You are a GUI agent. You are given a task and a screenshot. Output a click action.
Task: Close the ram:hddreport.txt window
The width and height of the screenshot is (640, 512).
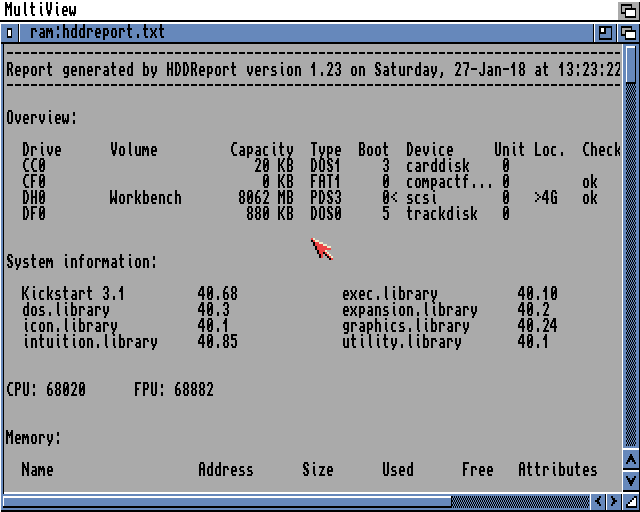click(10, 32)
